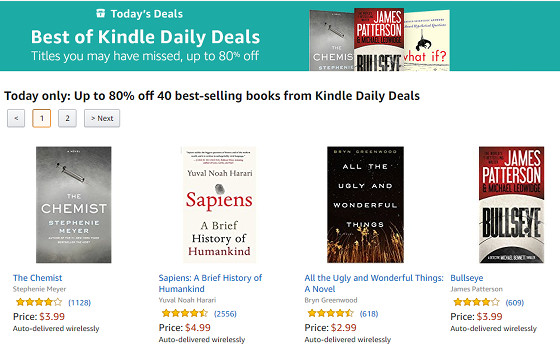560x362 pixels.
Task: Click the star rating for Bullseye
Action: [476, 302]
